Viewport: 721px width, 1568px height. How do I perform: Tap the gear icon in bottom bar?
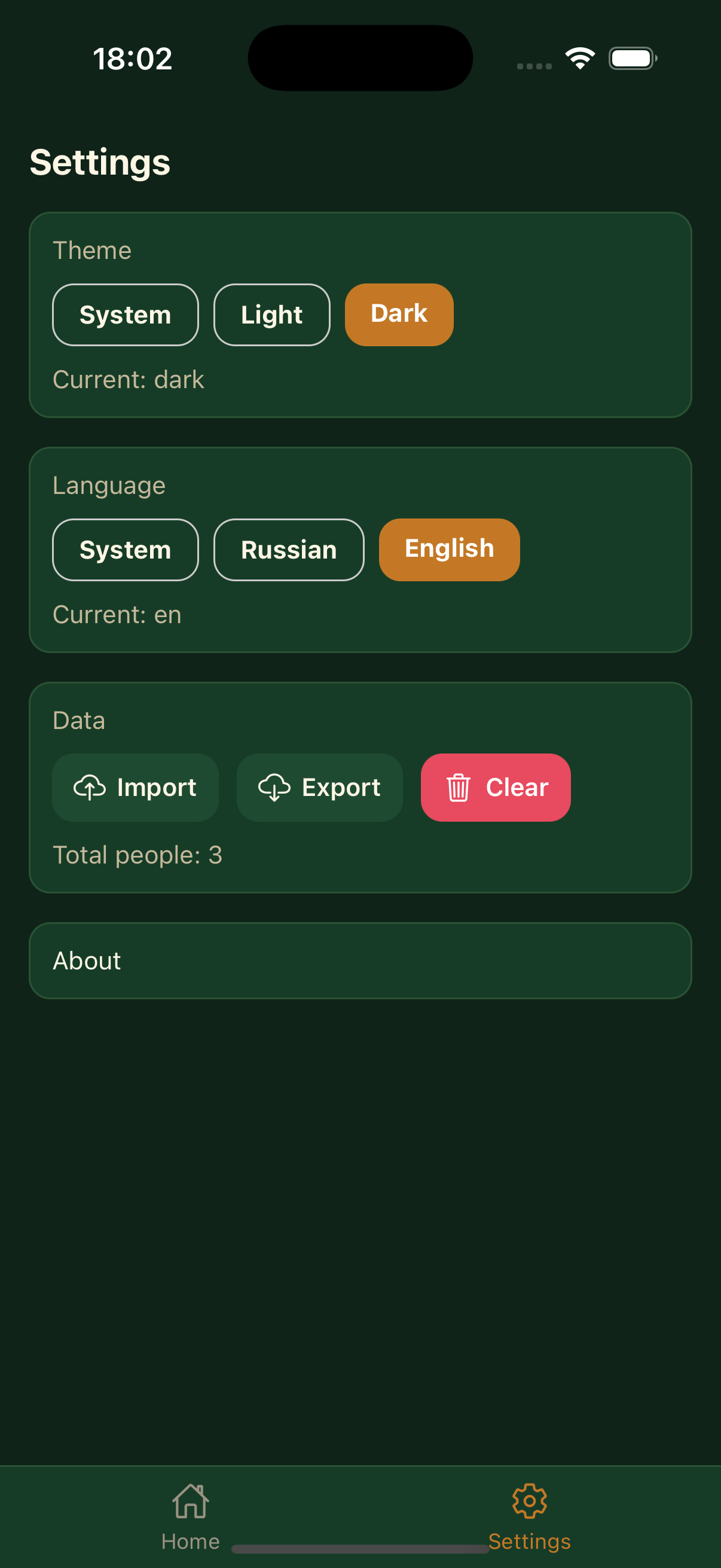[x=529, y=1500]
